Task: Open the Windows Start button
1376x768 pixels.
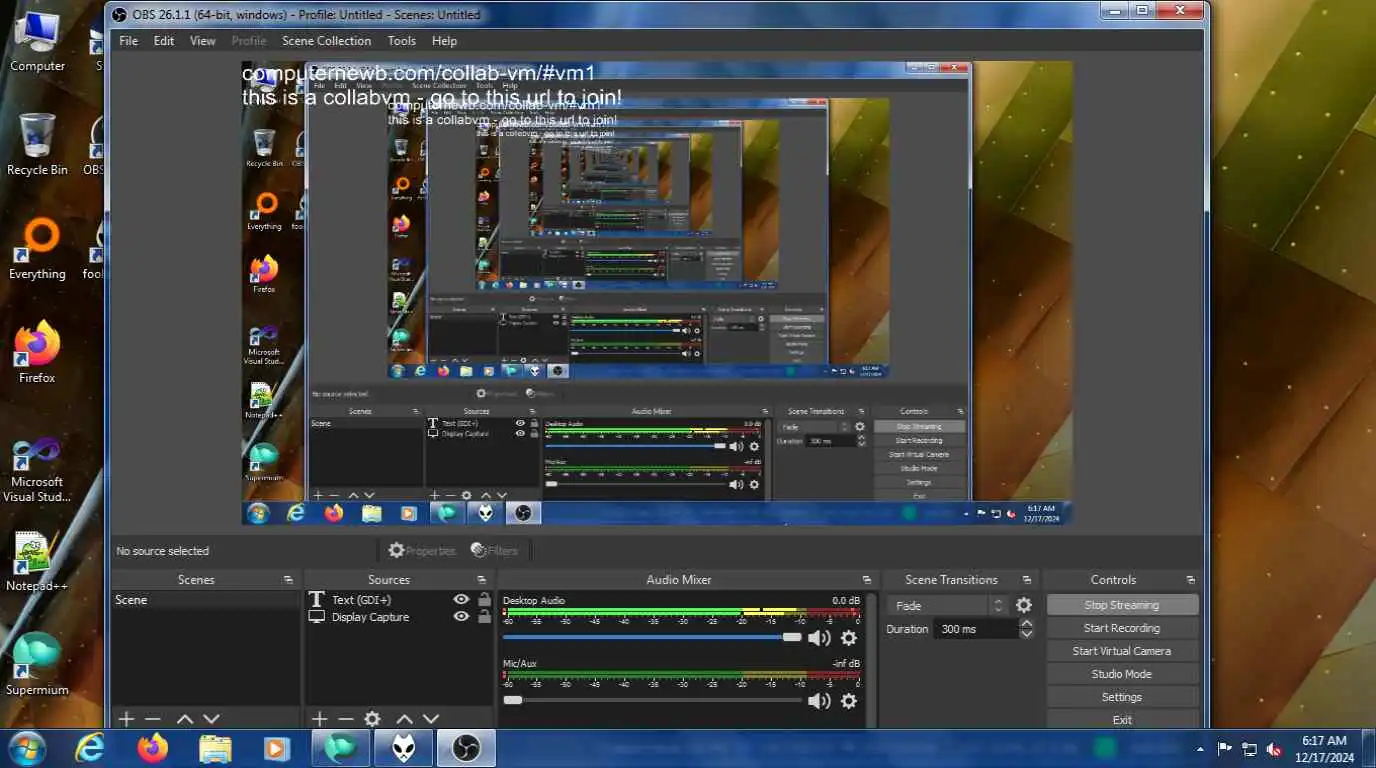Action: pyautogui.click(x=25, y=748)
